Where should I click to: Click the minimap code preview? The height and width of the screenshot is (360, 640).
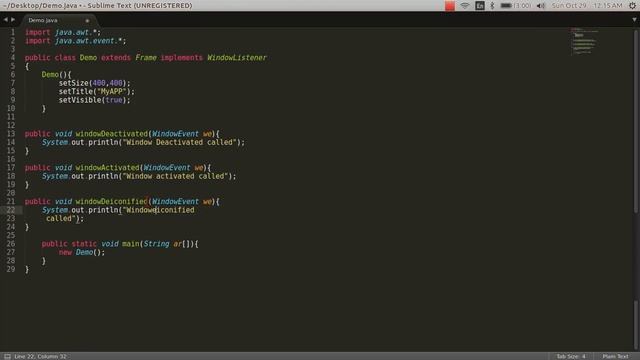[584, 41]
